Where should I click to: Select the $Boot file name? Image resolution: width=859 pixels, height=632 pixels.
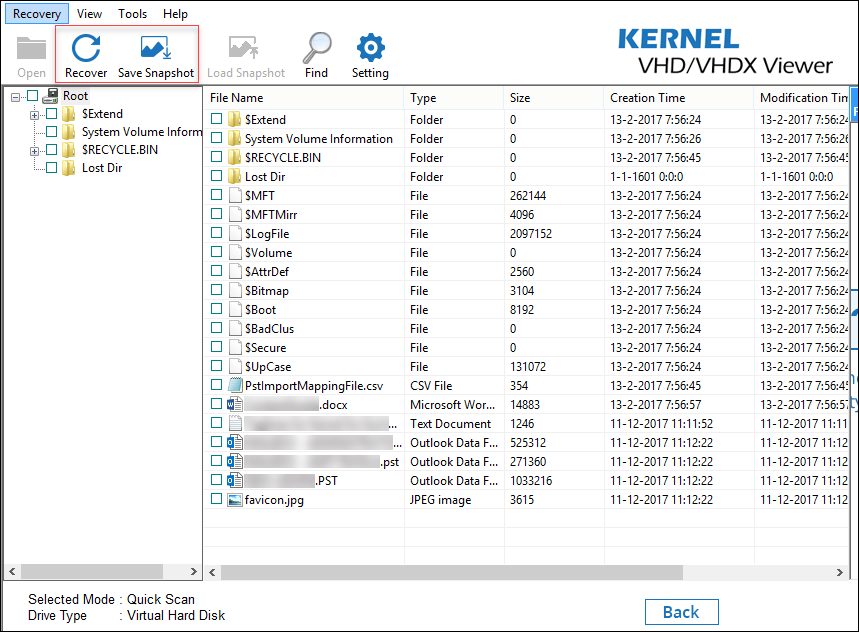point(260,310)
